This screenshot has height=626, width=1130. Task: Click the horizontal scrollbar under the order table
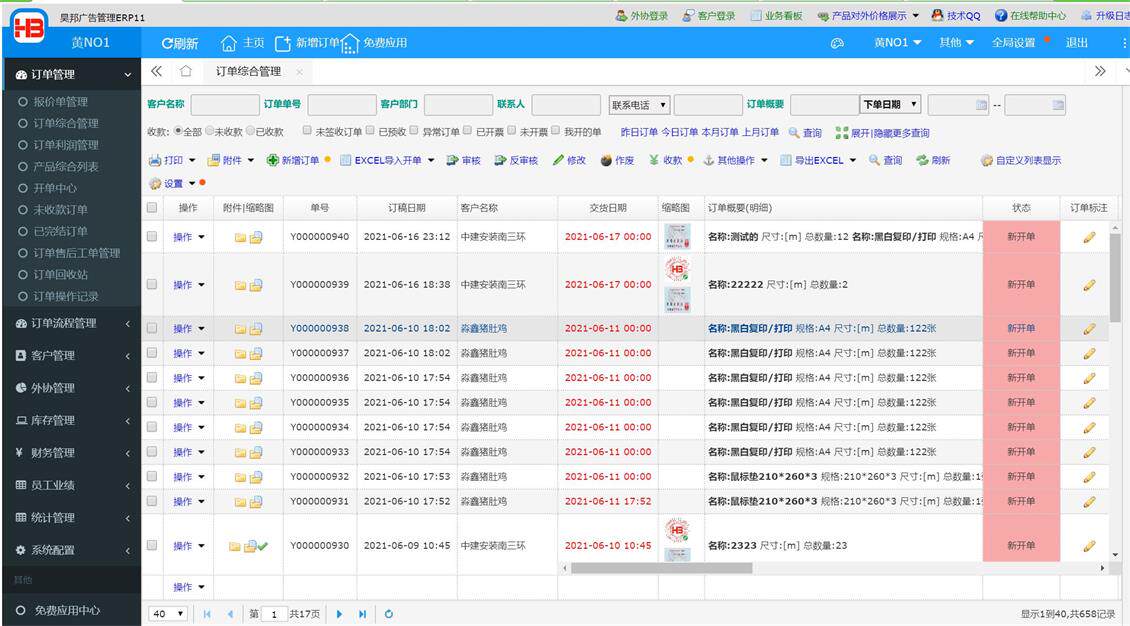click(x=662, y=568)
